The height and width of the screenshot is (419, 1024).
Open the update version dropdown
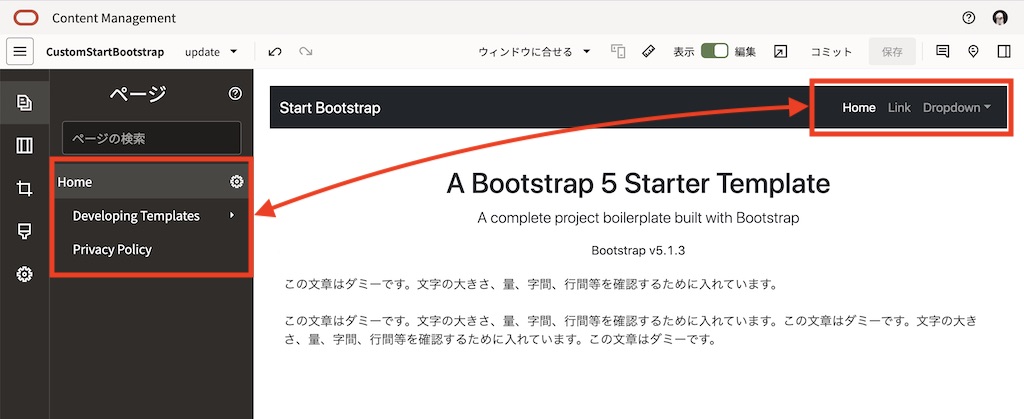[x=212, y=51]
